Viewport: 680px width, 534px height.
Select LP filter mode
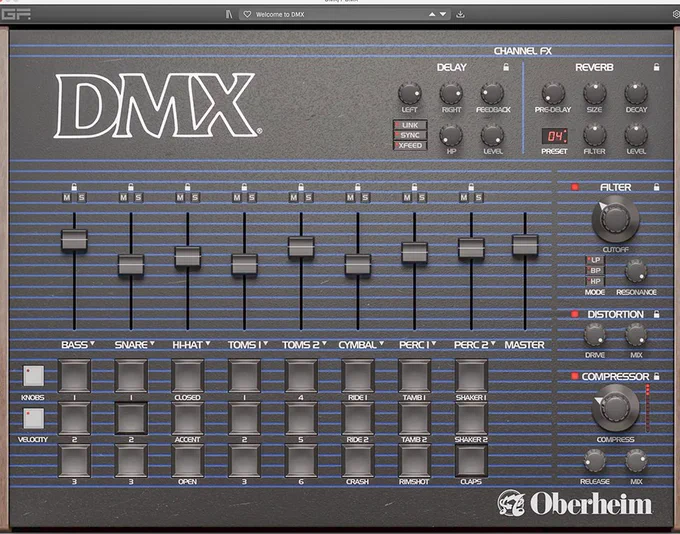click(595, 260)
